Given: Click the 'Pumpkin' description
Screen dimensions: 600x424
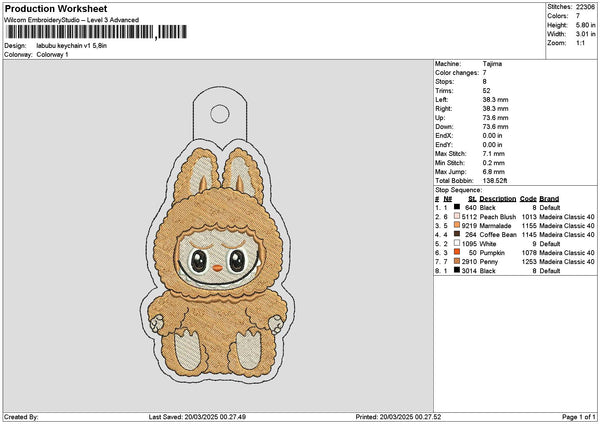Looking at the screenshot, I should point(492,253).
